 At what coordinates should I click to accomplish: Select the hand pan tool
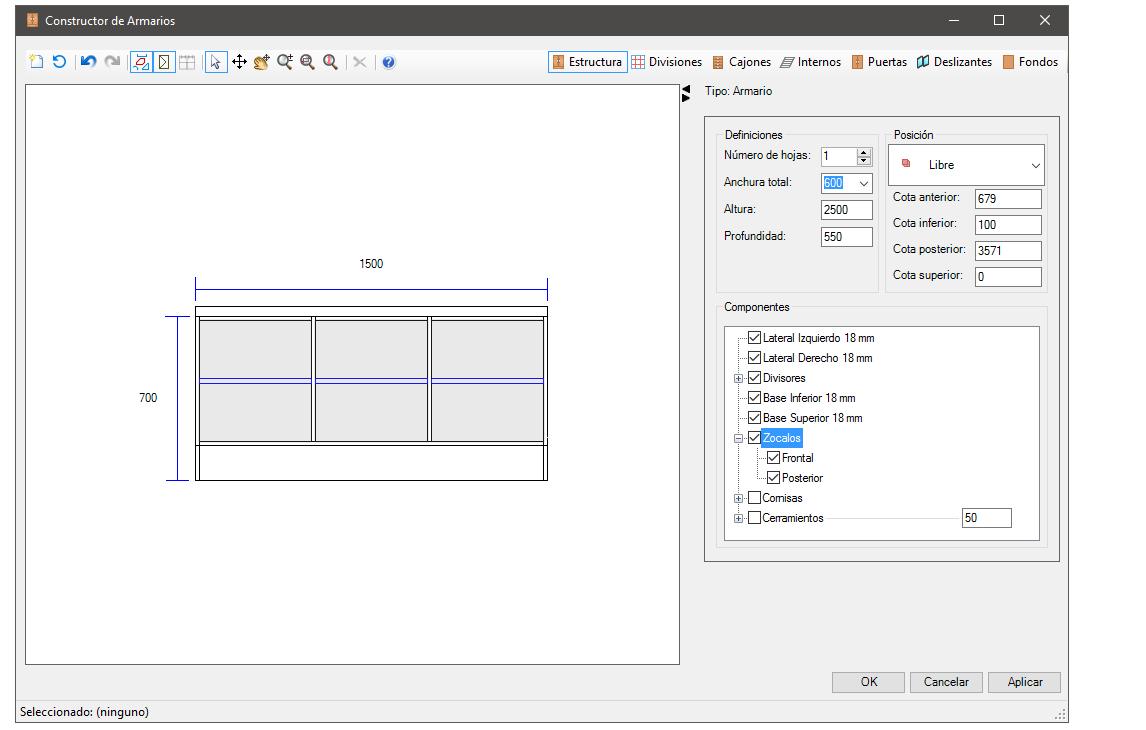pos(262,62)
